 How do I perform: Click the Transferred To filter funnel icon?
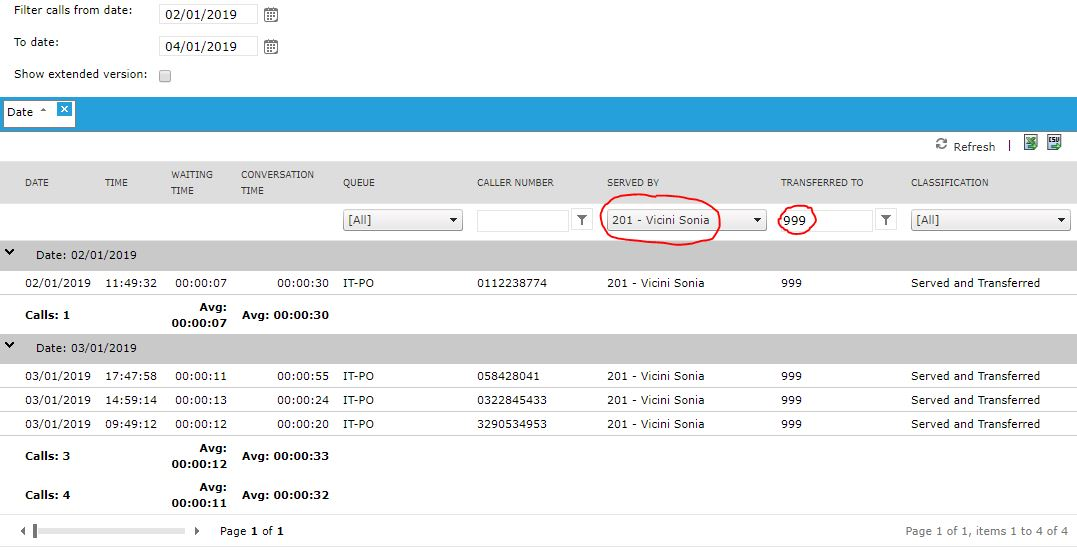pos(885,220)
